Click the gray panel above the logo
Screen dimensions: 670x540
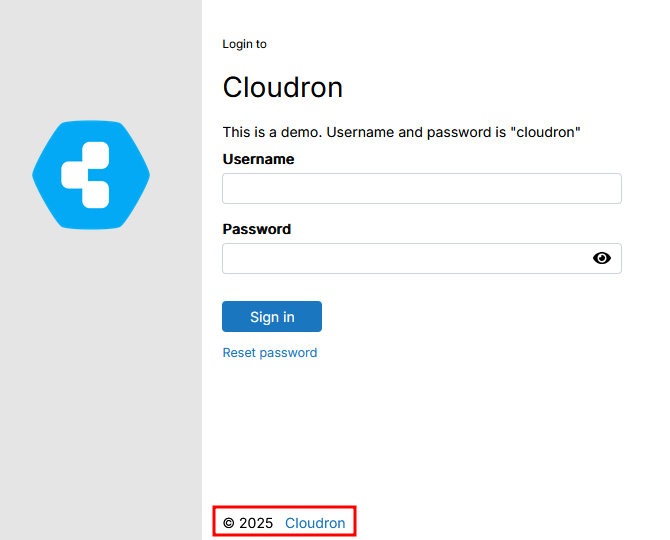click(100, 60)
